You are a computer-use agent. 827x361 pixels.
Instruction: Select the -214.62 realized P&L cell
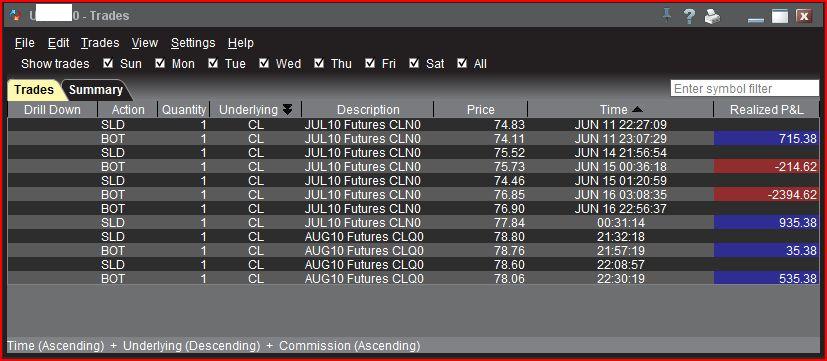click(766, 167)
